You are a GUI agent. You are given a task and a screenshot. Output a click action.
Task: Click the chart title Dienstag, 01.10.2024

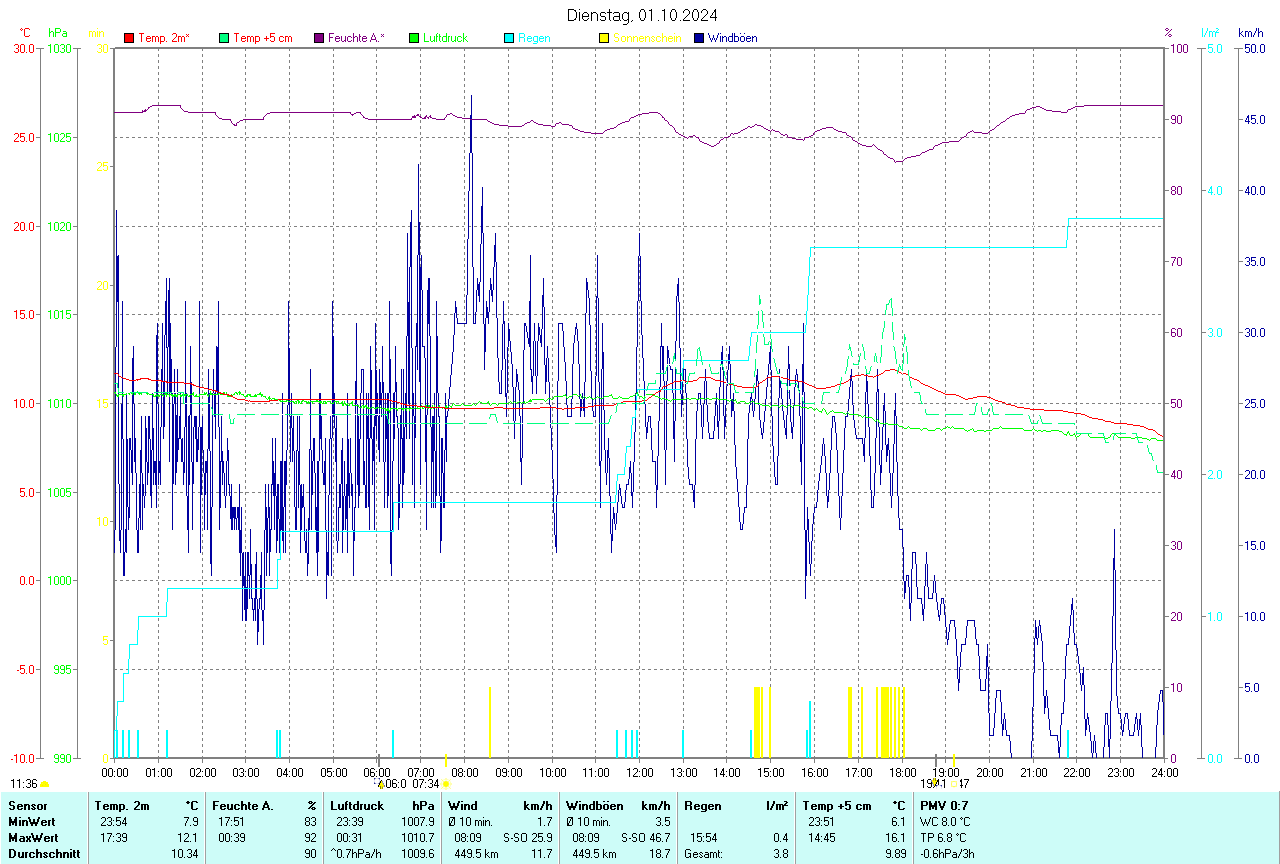[x=641, y=15]
